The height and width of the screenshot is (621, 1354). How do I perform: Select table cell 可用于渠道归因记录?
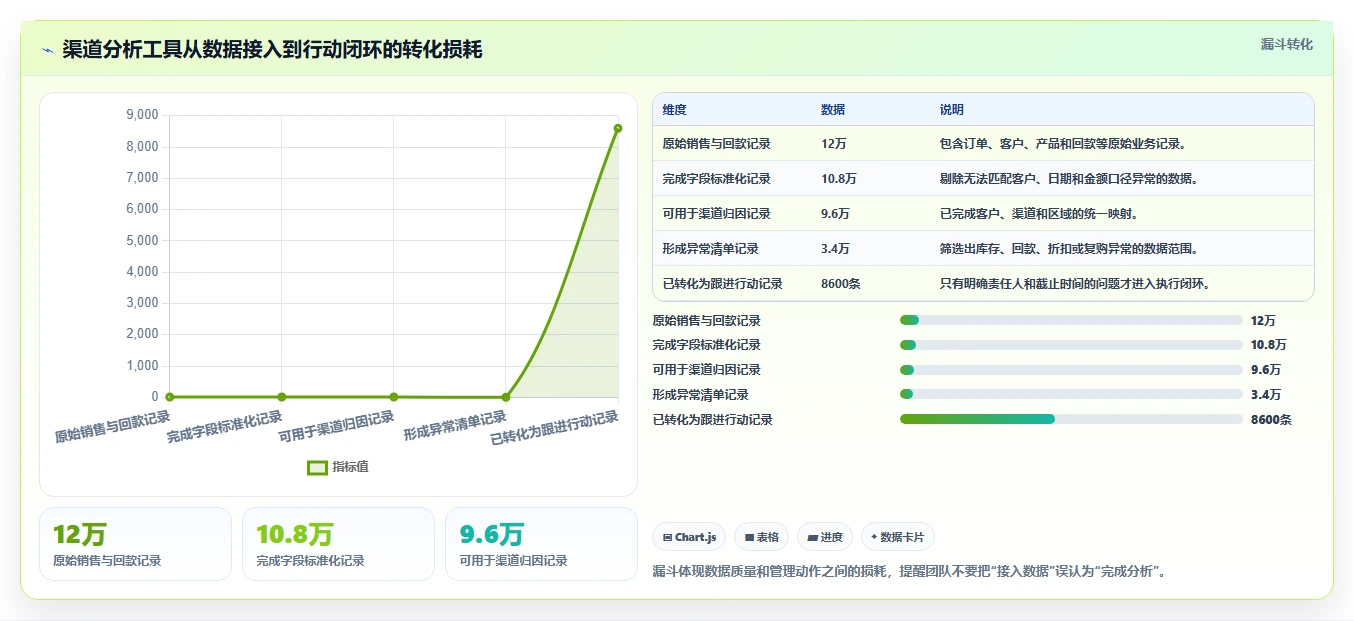coord(716,214)
